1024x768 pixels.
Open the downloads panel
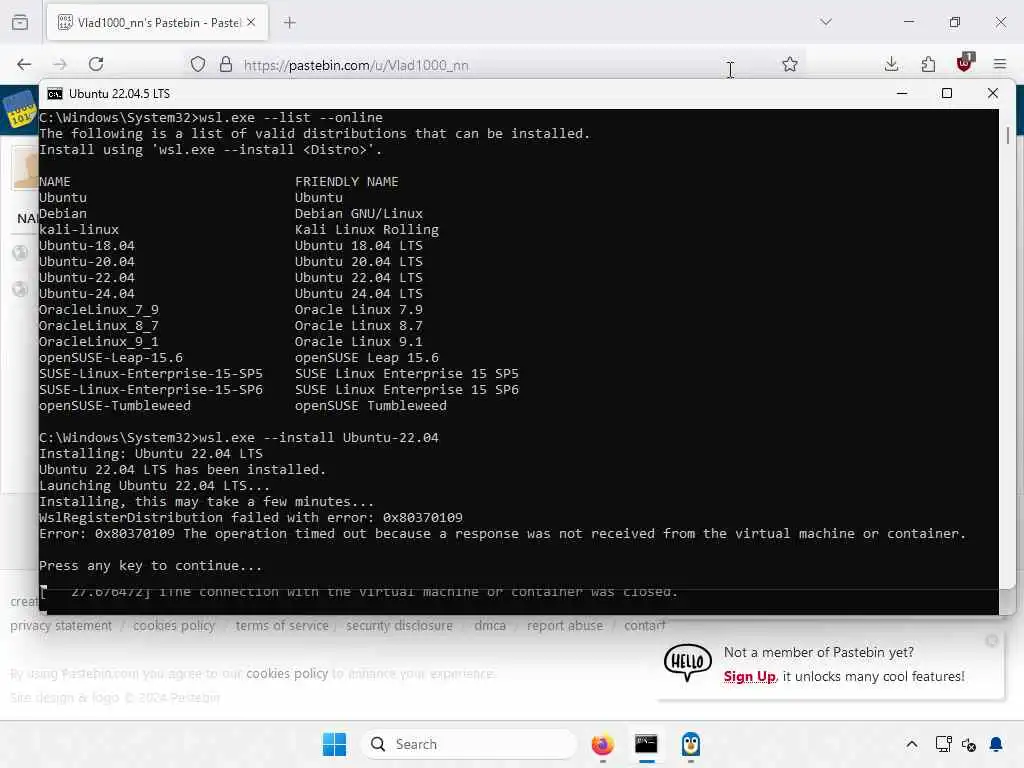coord(891,64)
